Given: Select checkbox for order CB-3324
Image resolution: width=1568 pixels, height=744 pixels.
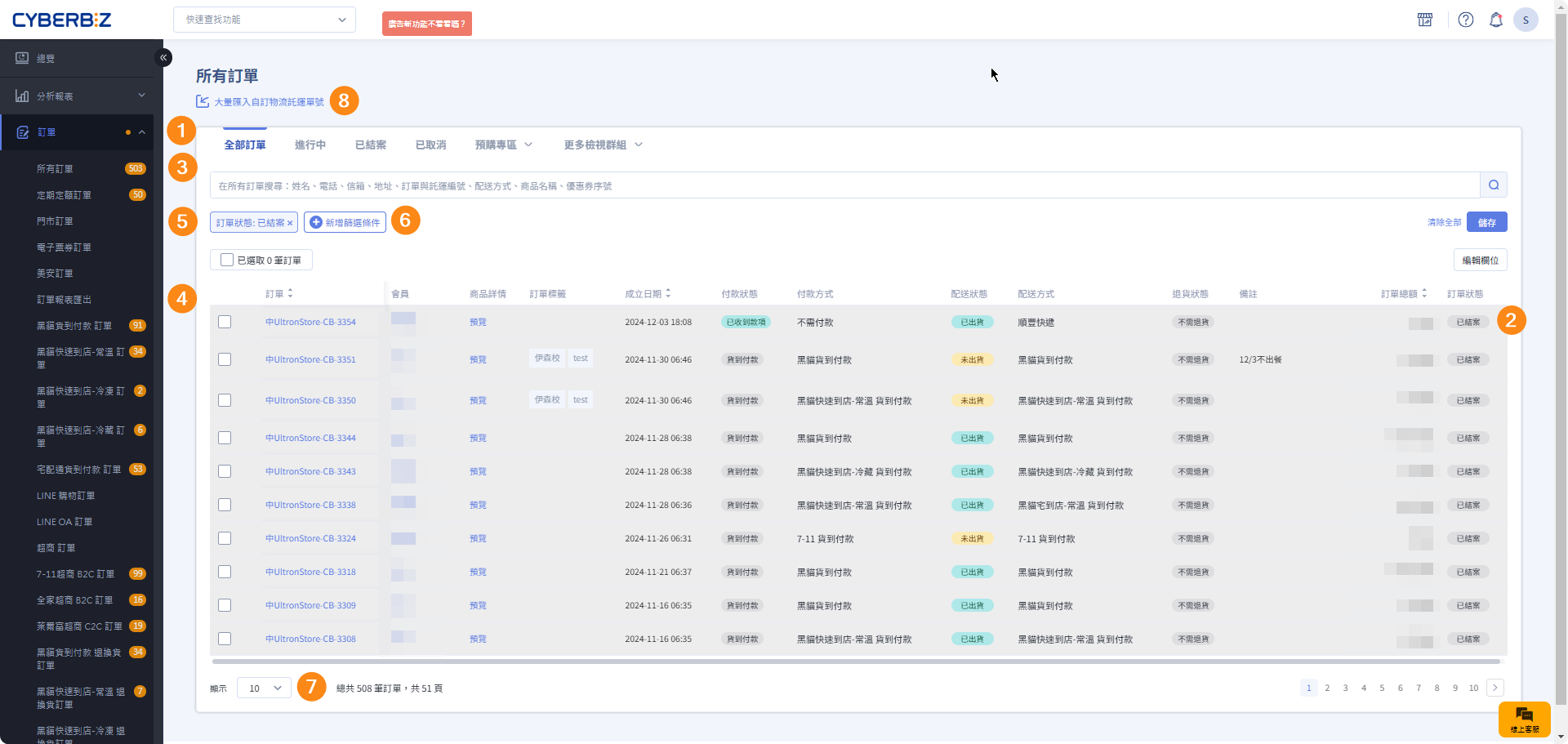Looking at the screenshot, I should coord(225,538).
